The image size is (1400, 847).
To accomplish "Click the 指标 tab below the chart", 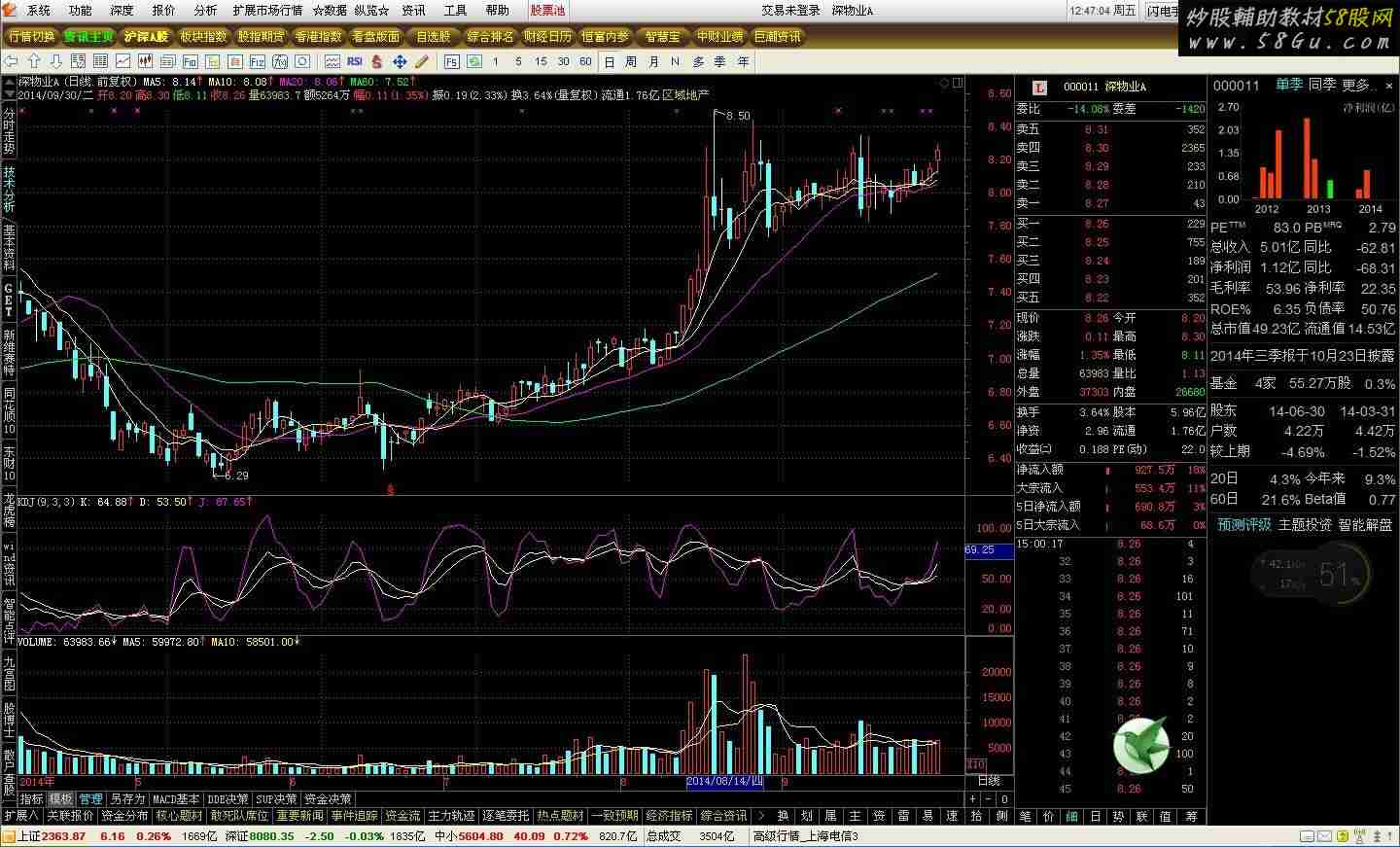I will point(32,799).
